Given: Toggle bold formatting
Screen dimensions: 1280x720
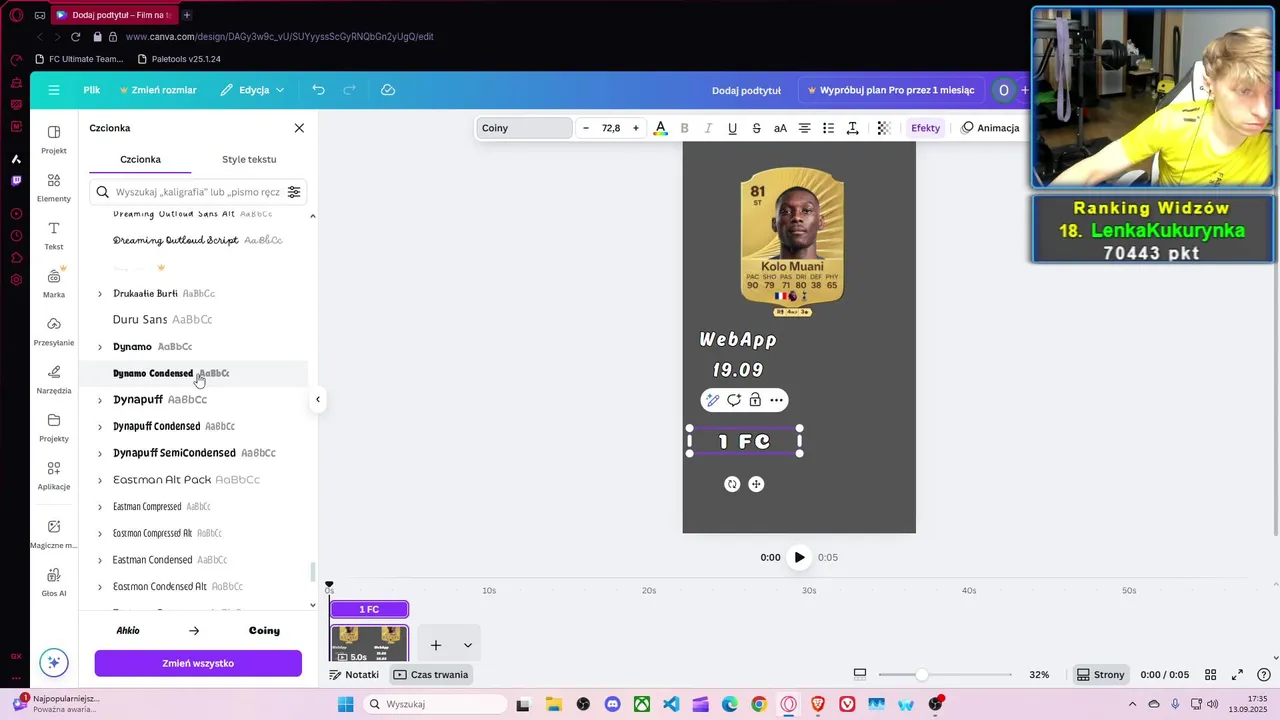Looking at the screenshot, I should coord(685,128).
